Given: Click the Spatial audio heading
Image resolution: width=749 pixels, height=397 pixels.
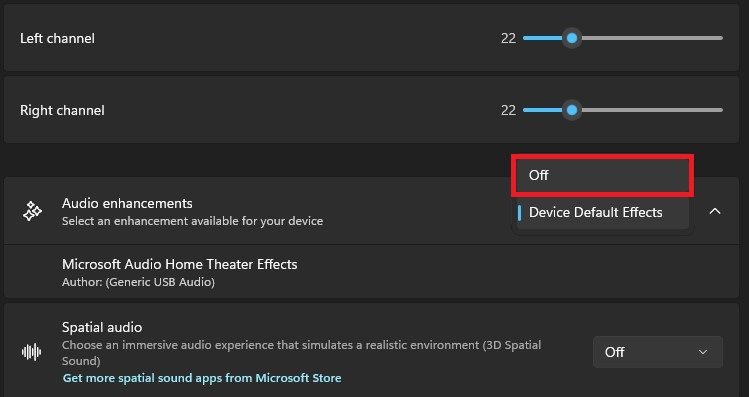Looking at the screenshot, I should coord(102,327).
